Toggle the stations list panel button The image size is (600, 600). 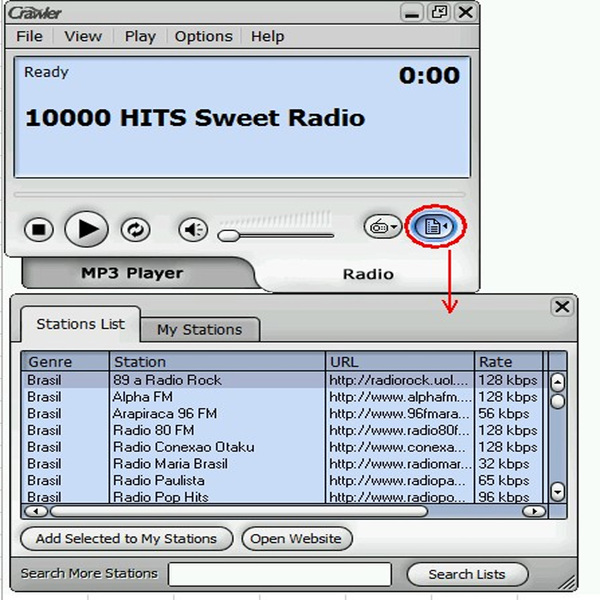pyautogui.click(x=435, y=226)
